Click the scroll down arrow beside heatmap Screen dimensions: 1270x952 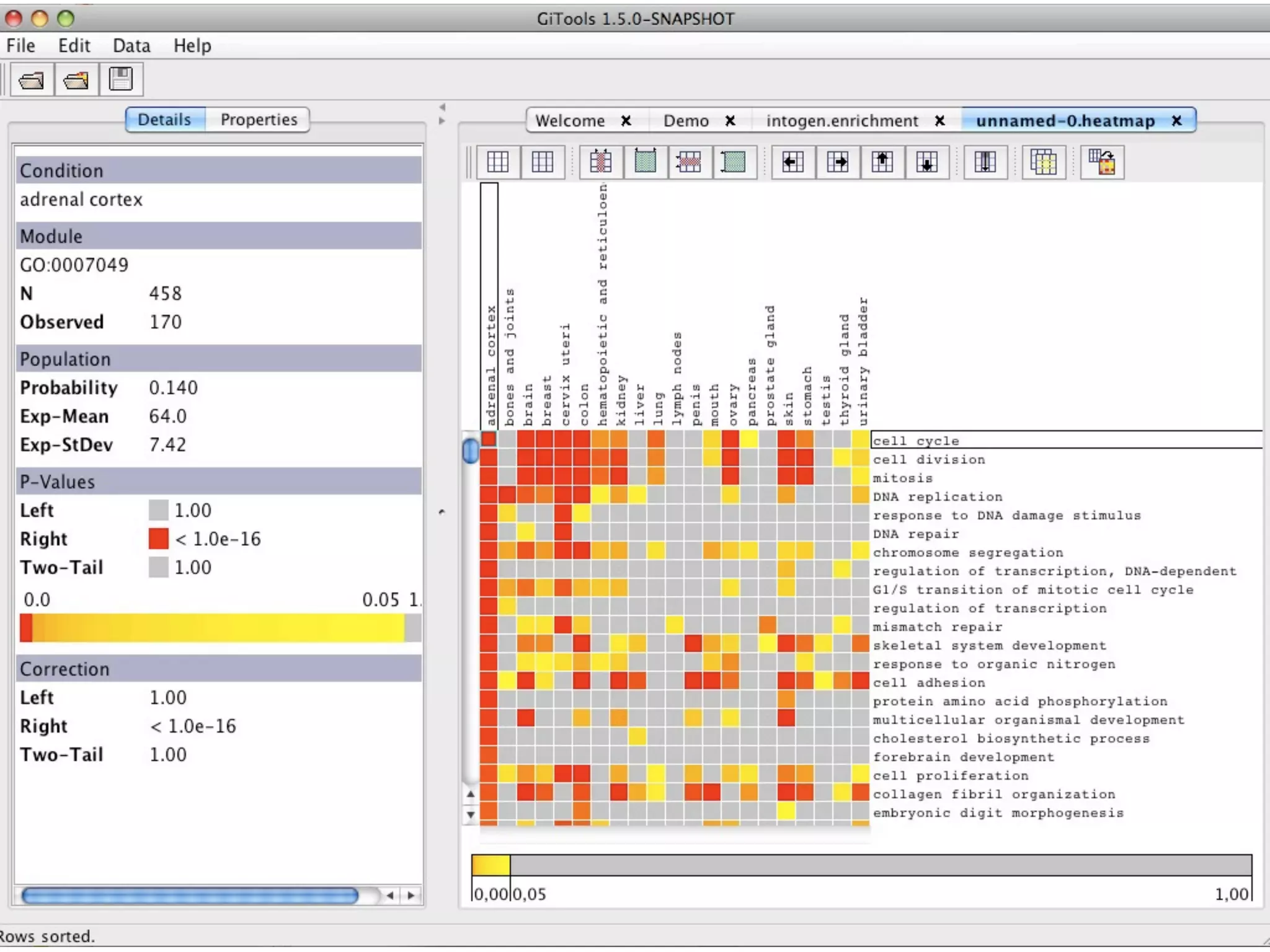471,814
